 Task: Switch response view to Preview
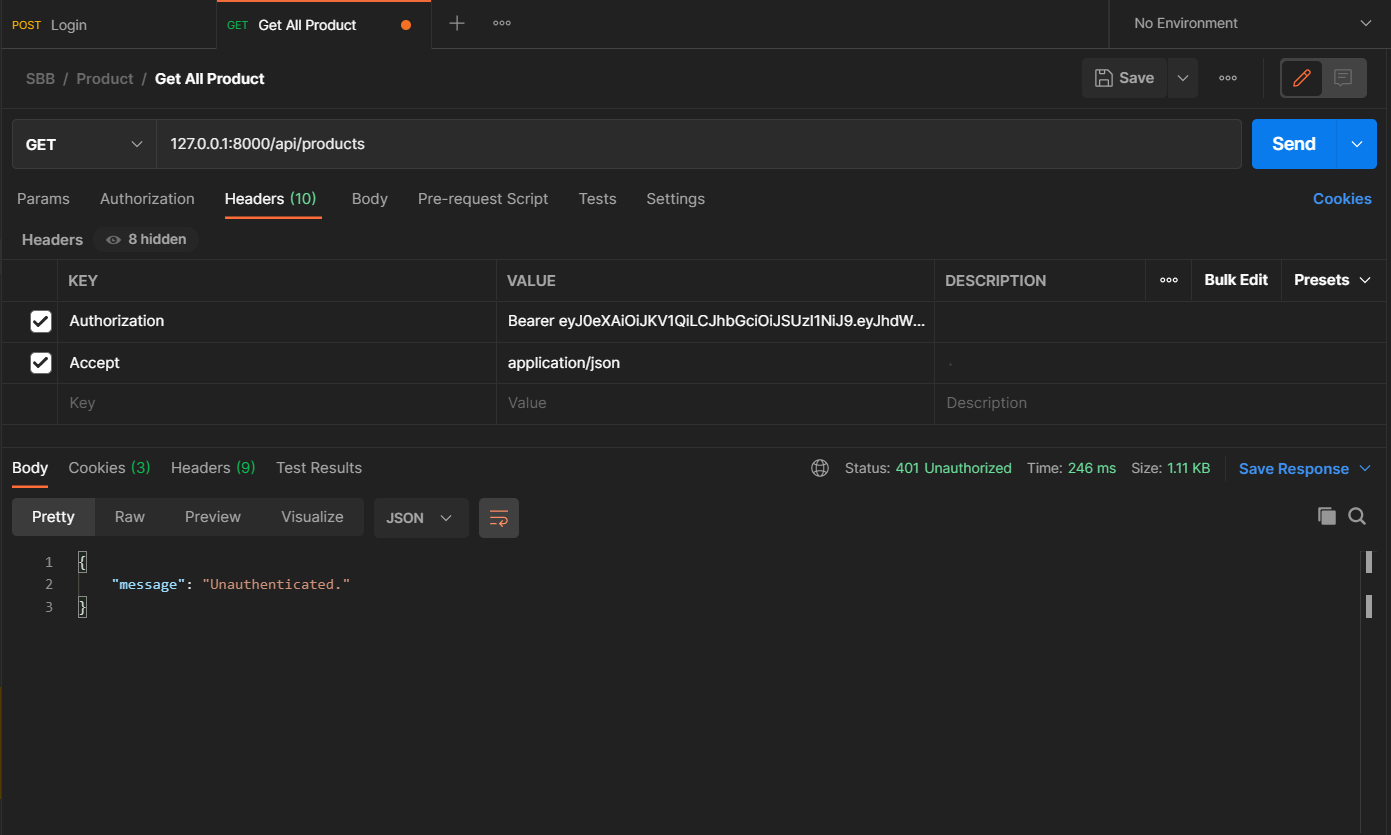(x=213, y=517)
